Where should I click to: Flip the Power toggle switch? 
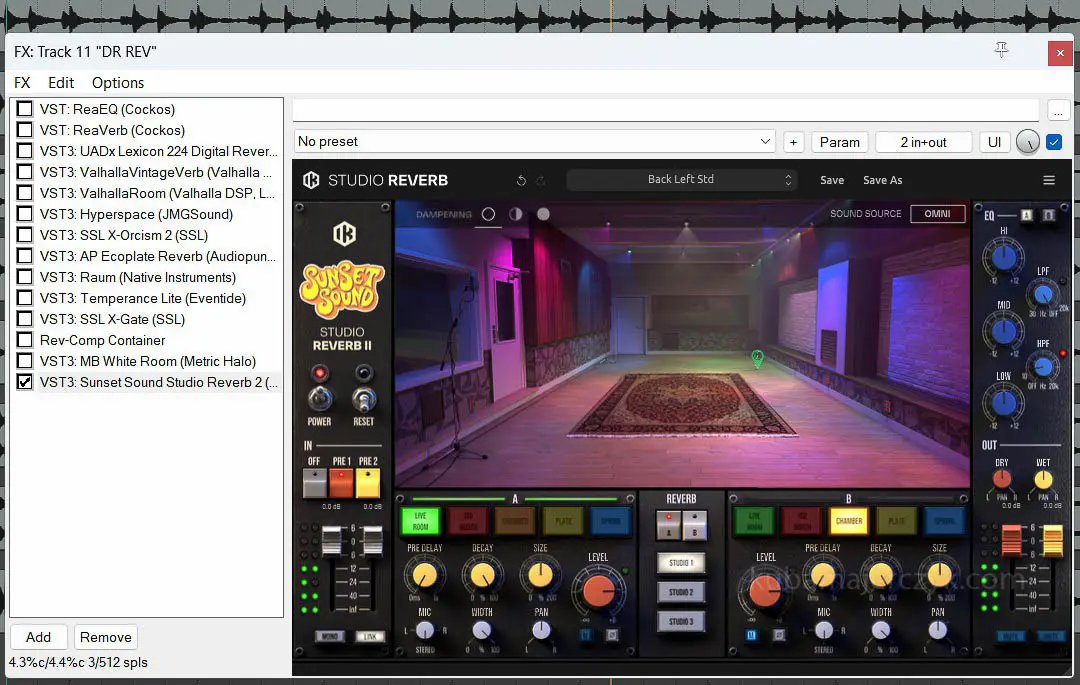[320, 399]
